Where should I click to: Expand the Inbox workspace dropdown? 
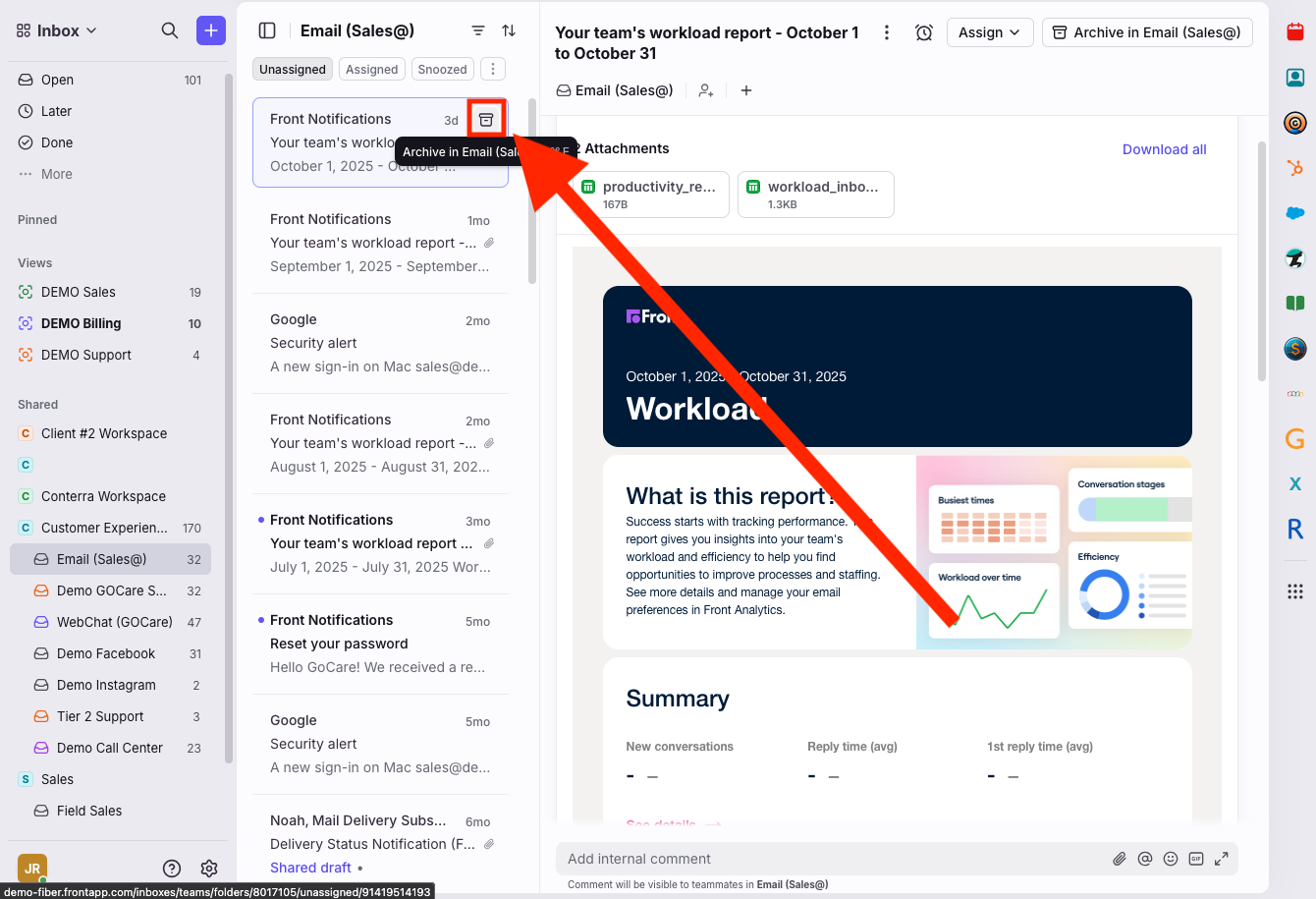pos(57,30)
